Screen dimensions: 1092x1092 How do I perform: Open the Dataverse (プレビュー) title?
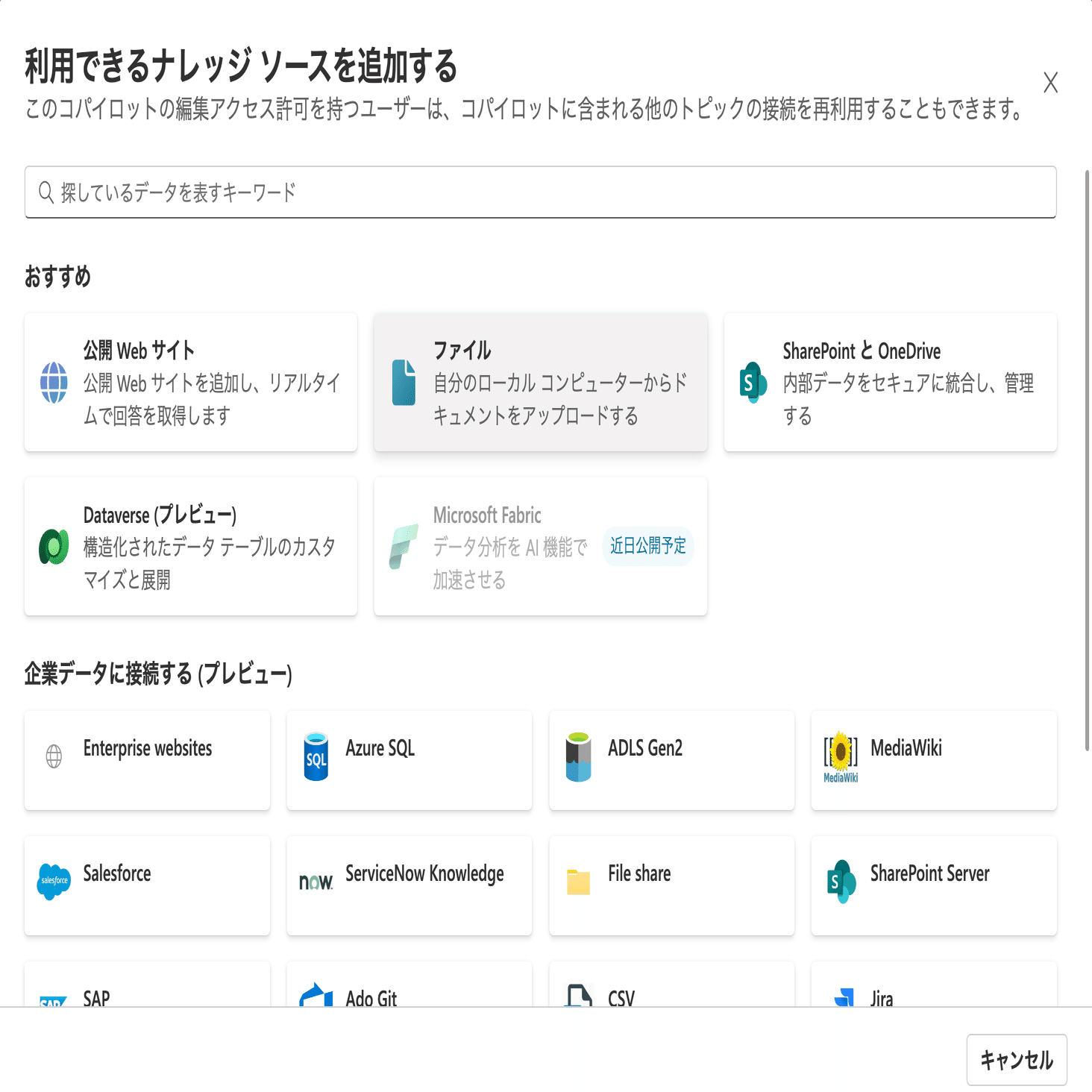pos(160,515)
